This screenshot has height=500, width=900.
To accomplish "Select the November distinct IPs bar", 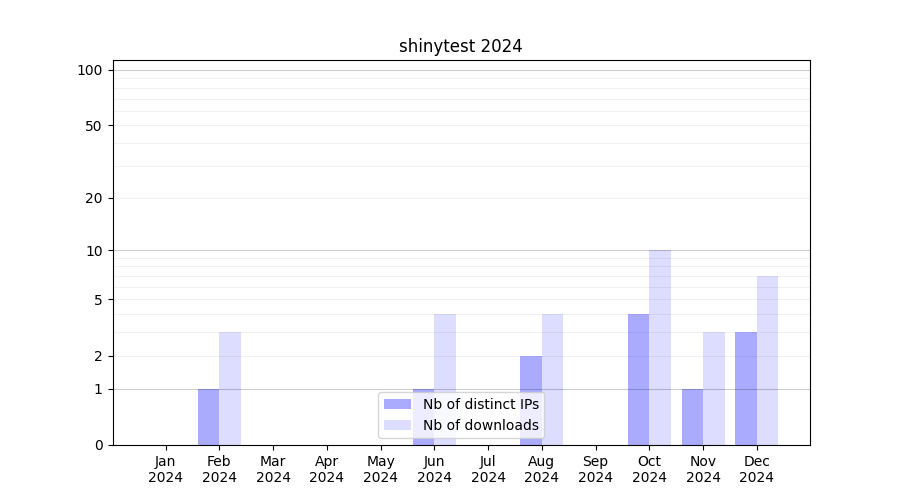I will pyautogui.click(x=692, y=417).
